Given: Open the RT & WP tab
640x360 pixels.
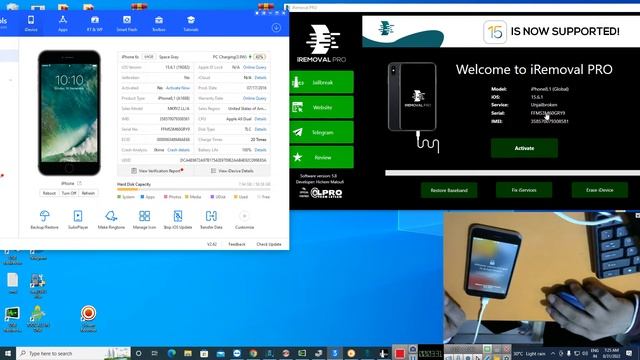Looking at the screenshot, I should 95,24.
